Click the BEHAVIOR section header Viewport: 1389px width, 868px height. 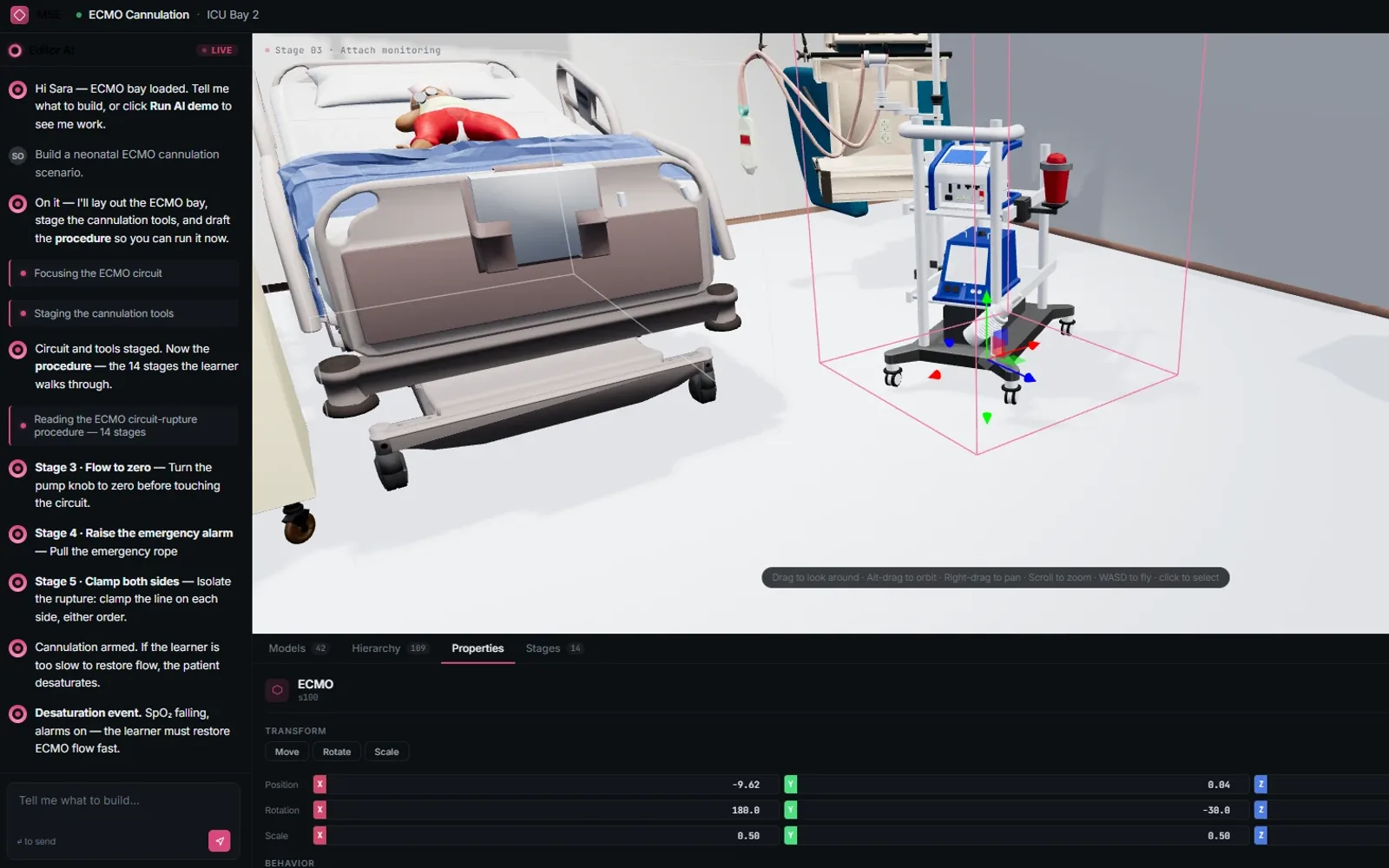290,863
